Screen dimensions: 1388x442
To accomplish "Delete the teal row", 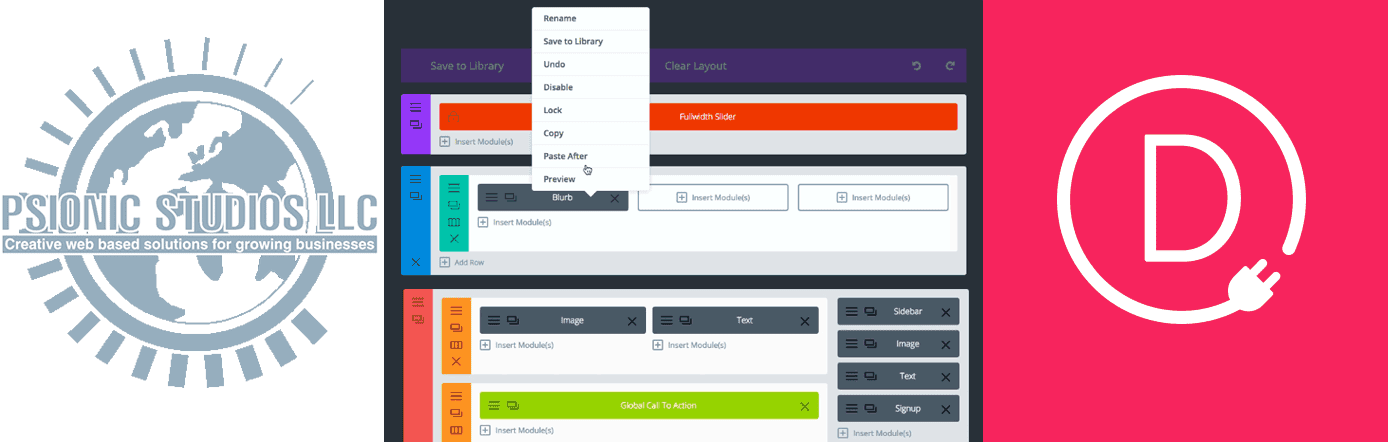I will point(454,239).
